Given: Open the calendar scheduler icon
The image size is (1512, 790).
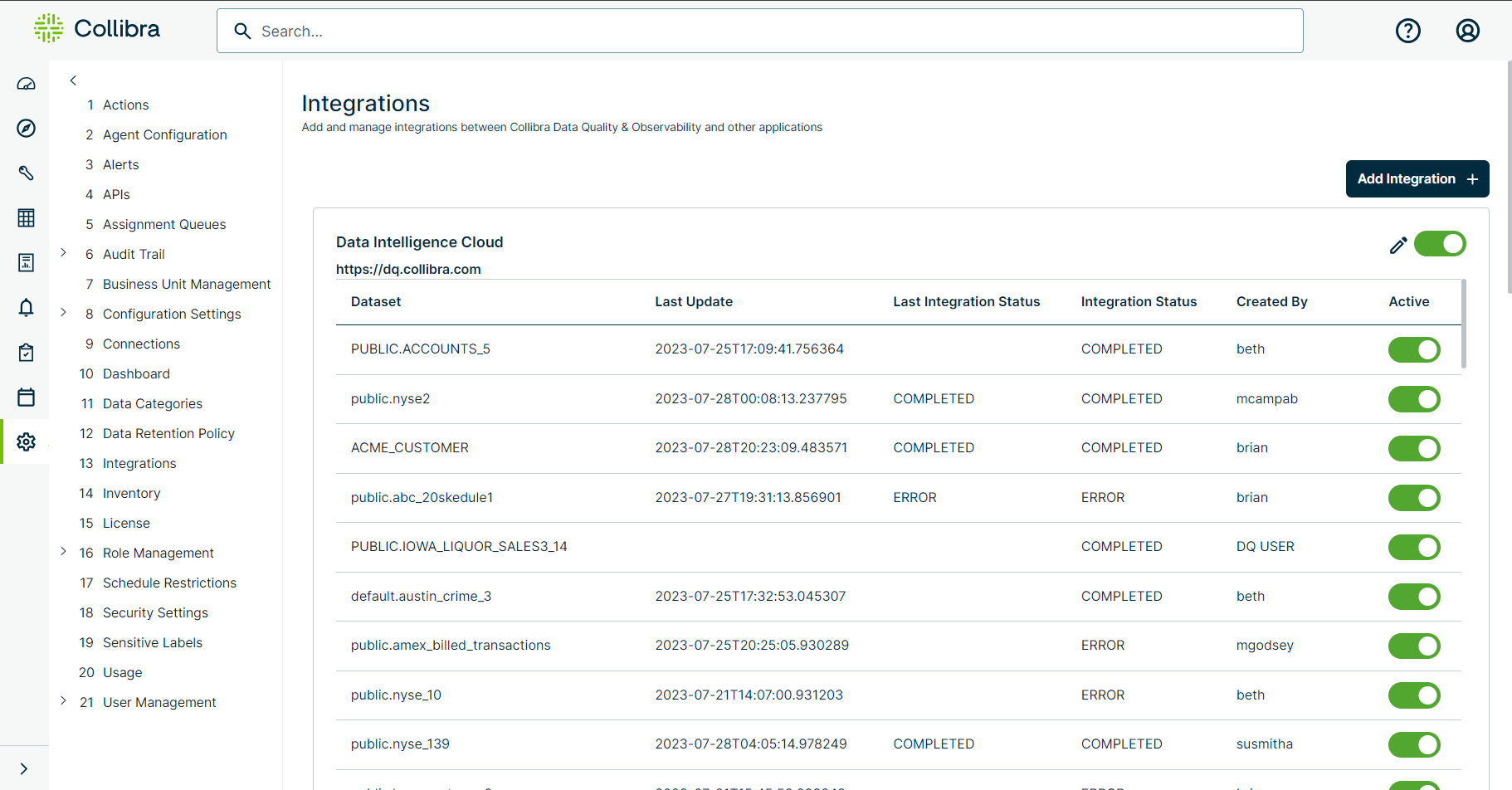Looking at the screenshot, I should (x=26, y=397).
